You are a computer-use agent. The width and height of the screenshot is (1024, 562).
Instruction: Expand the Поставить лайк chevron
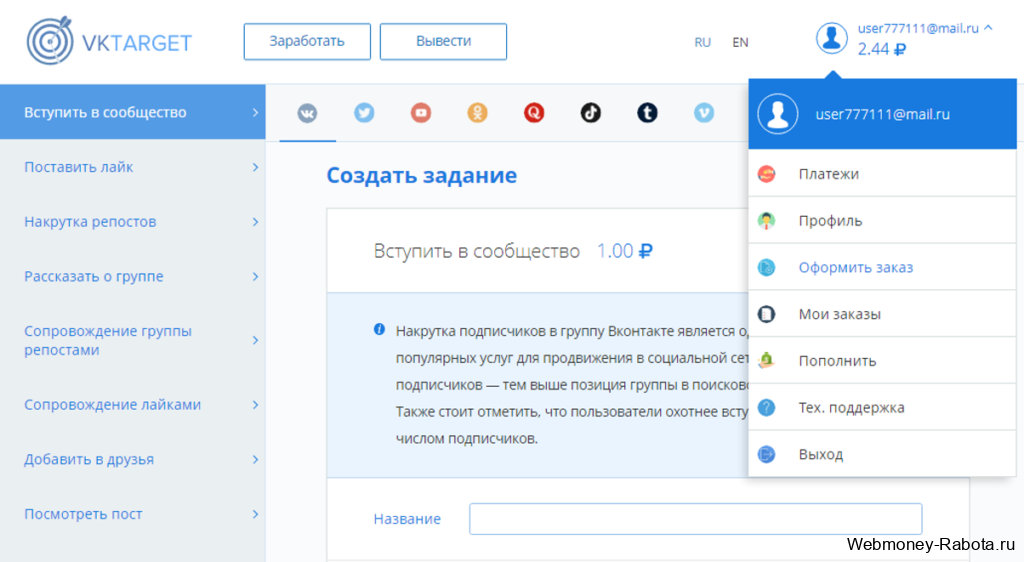click(x=255, y=167)
